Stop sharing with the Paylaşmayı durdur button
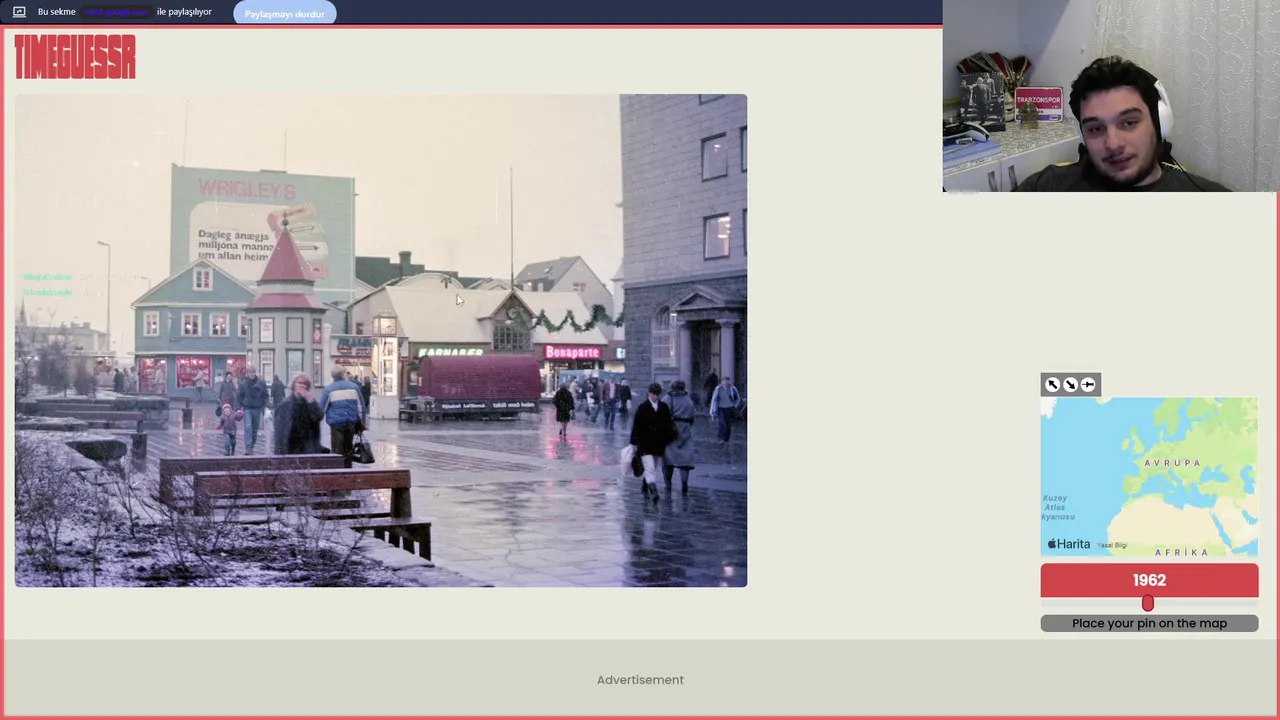Image resolution: width=1280 pixels, height=720 pixels. tap(285, 13)
